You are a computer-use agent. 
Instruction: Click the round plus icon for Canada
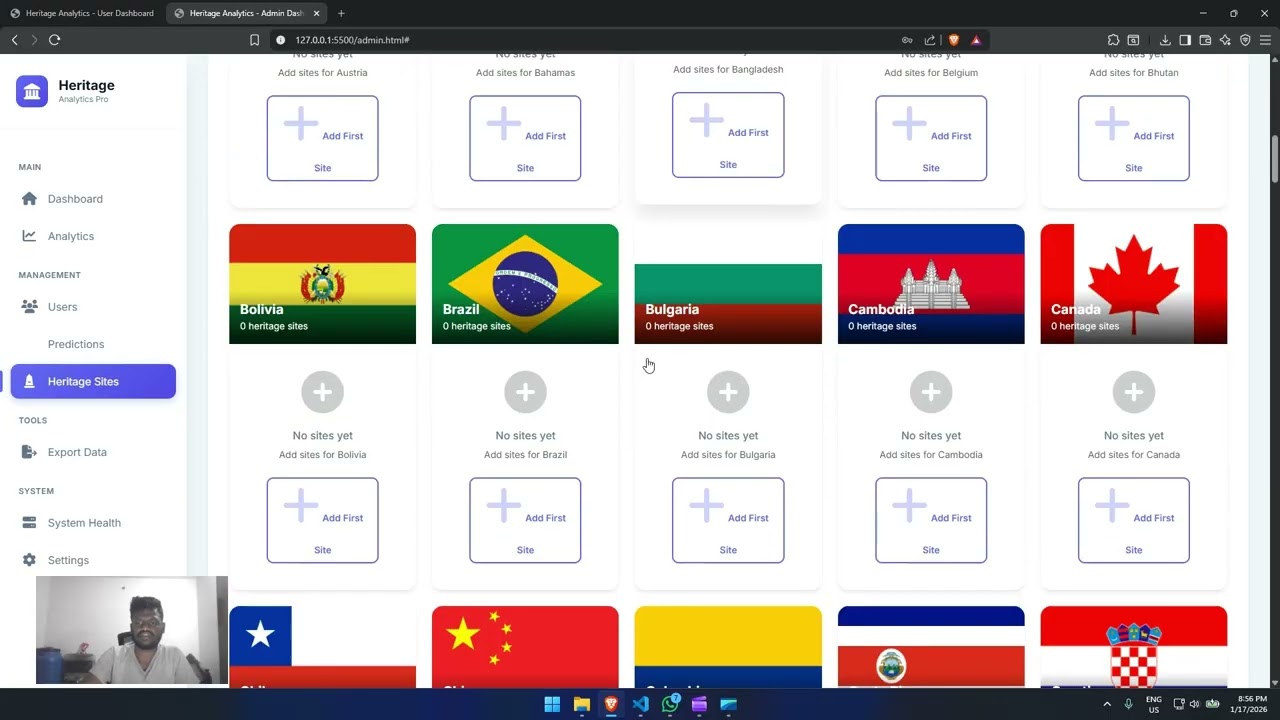click(x=1134, y=393)
